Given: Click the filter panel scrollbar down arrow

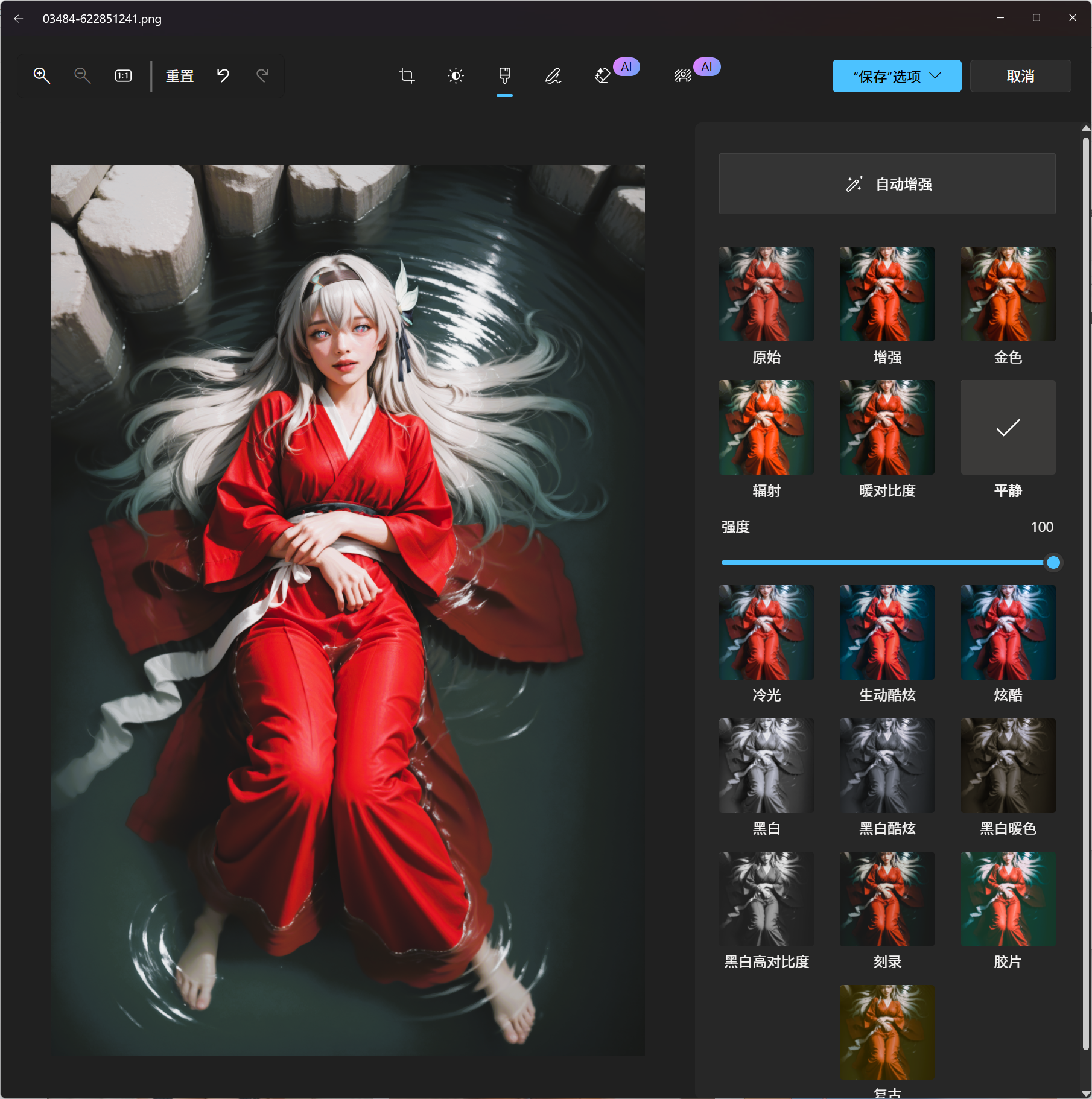Looking at the screenshot, I should (x=1086, y=1093).
